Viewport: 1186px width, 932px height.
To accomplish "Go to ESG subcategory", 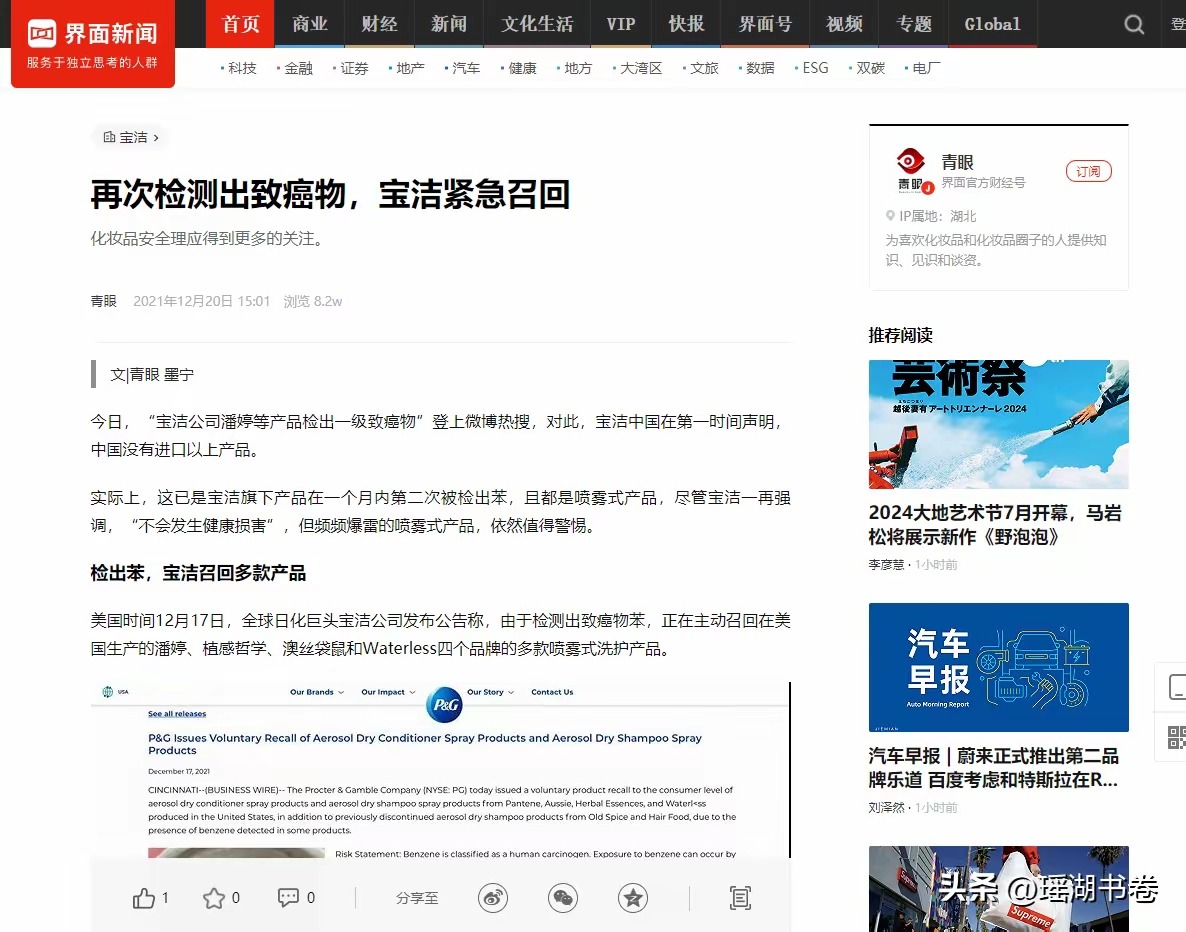I will (x=815, y=68).
